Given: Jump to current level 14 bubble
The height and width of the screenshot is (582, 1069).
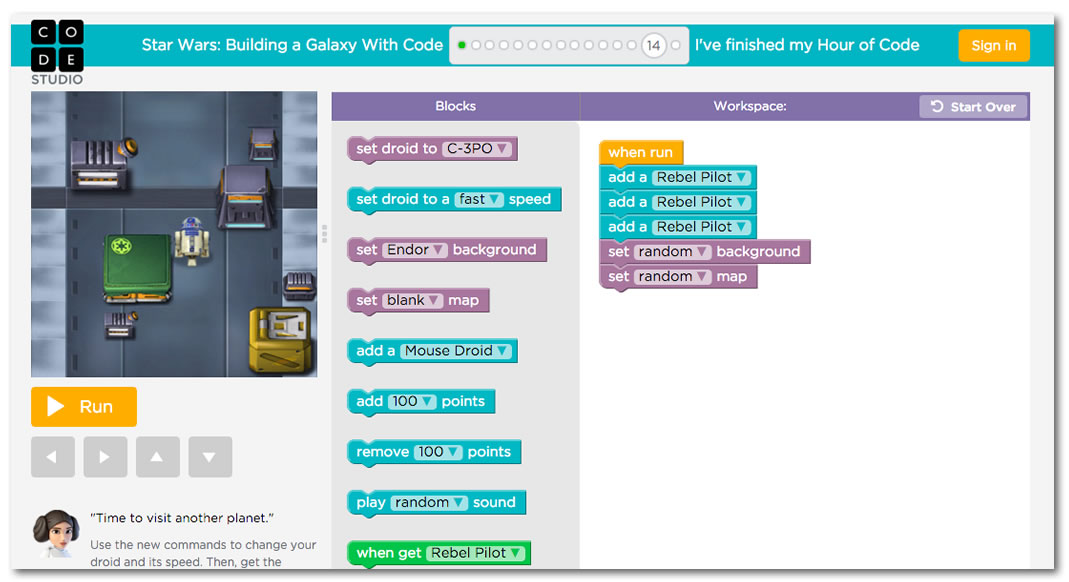Looking at the screenshot, I should pyautogui.click(x=653, y=46).
